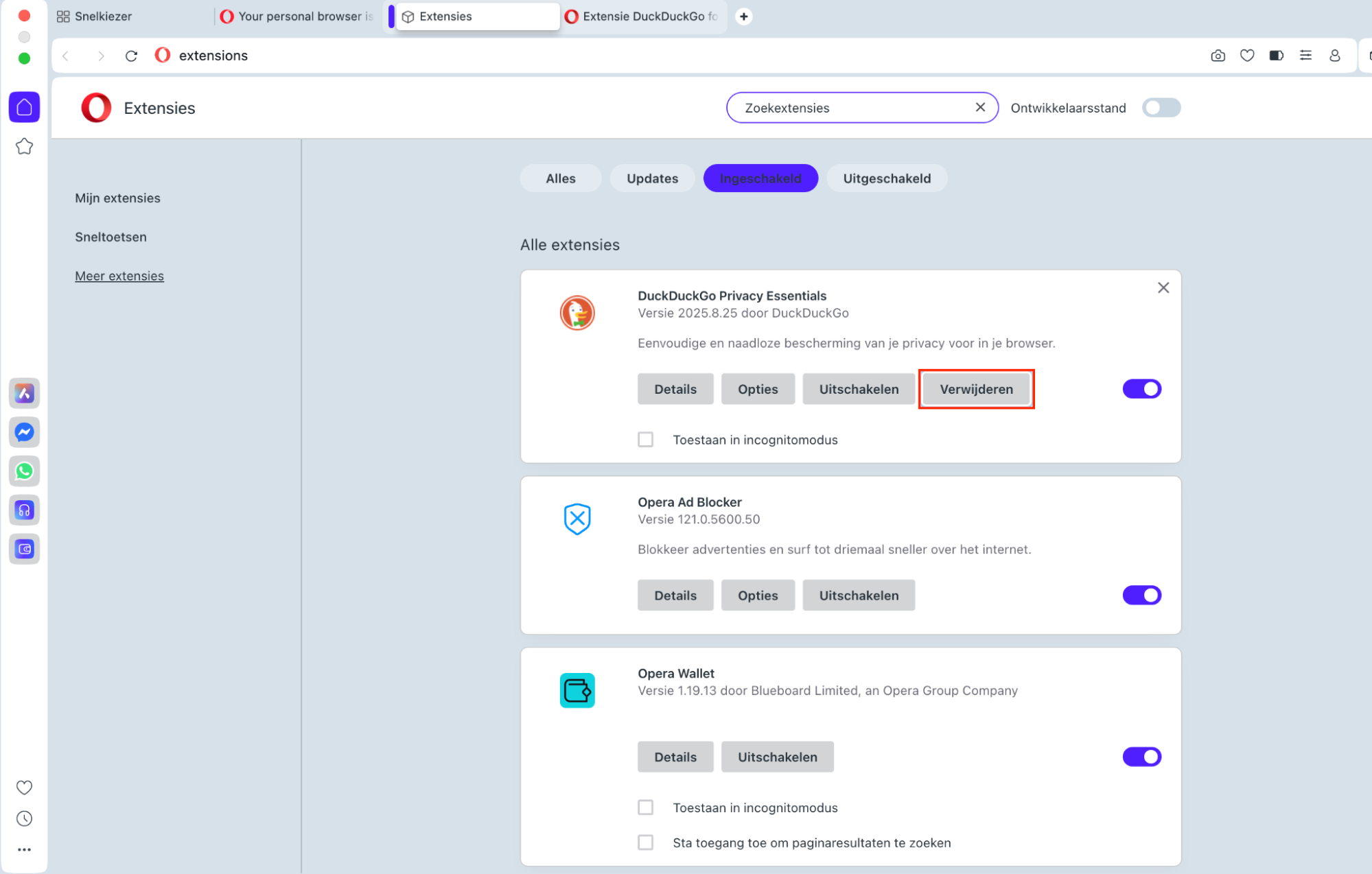This screenshot has width=1372, height=874.
Task: Turn off the Opera Ad Blocker toggle
Action: click(x=1141, y=595)
